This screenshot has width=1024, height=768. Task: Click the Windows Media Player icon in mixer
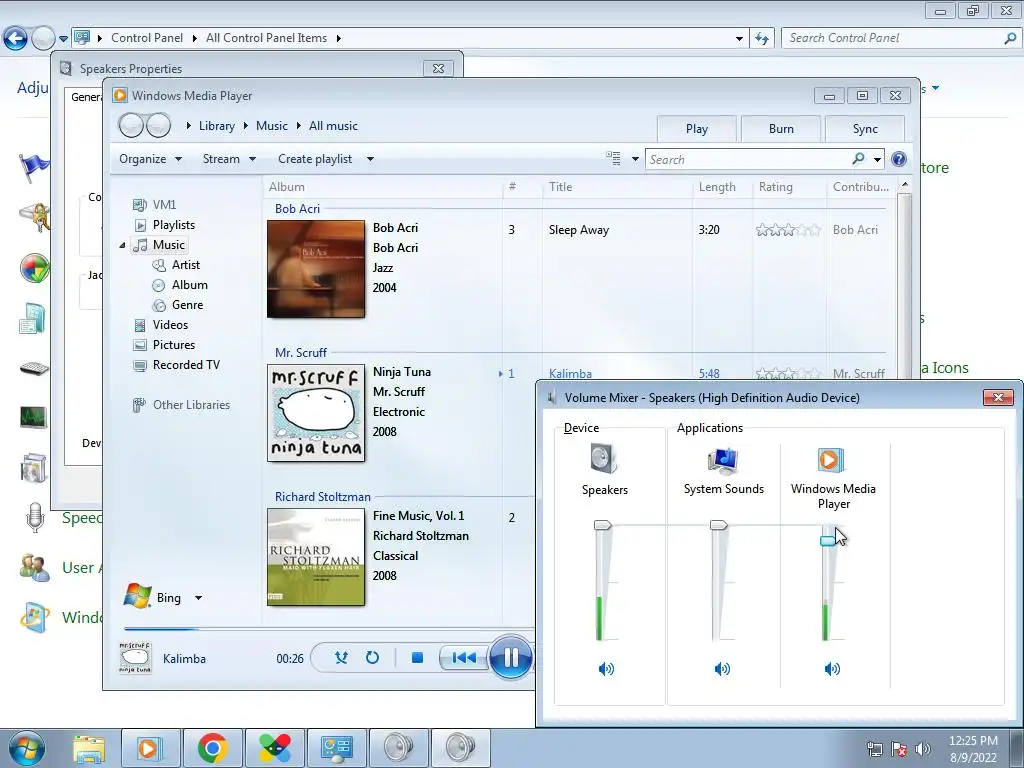click(x=831, y=460)
